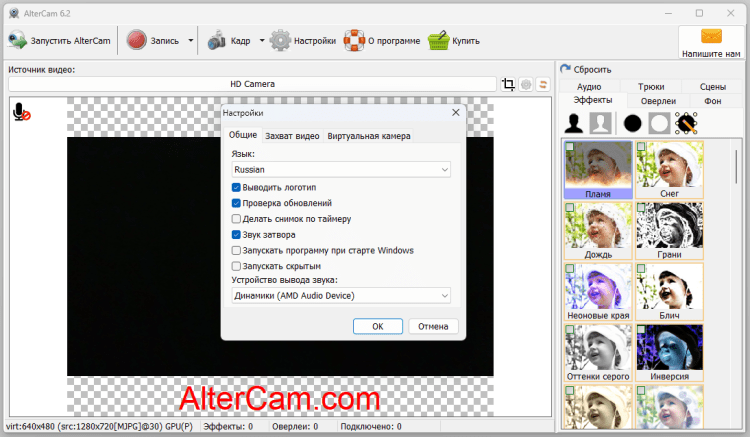The width and height of the screenshot is (750, 437).
Task: Tick the Инверсия effect checkbox
Action: (641, 329)
